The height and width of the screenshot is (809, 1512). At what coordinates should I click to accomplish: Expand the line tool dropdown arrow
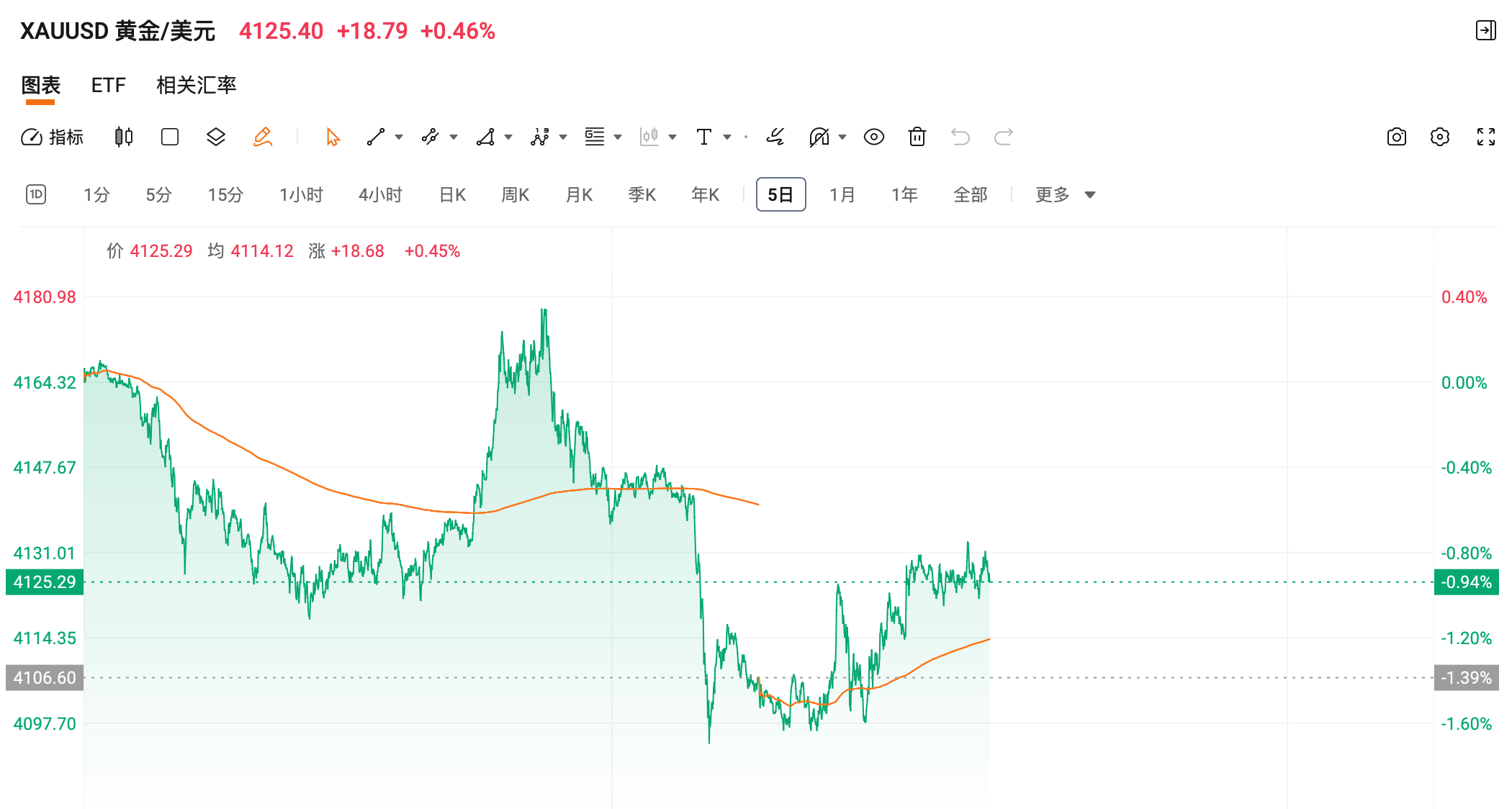coord(399,137)
